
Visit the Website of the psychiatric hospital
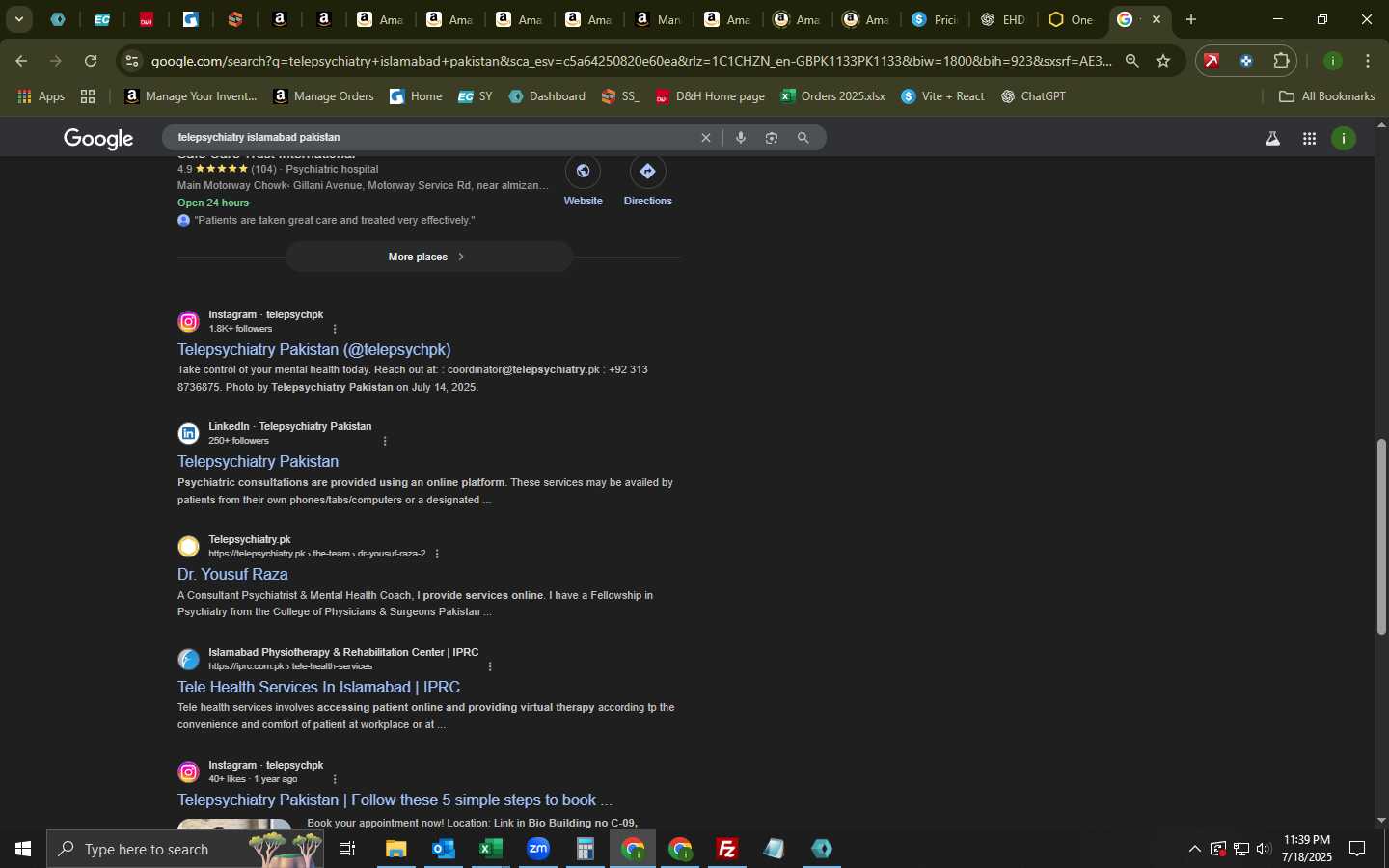coord(584,181)
